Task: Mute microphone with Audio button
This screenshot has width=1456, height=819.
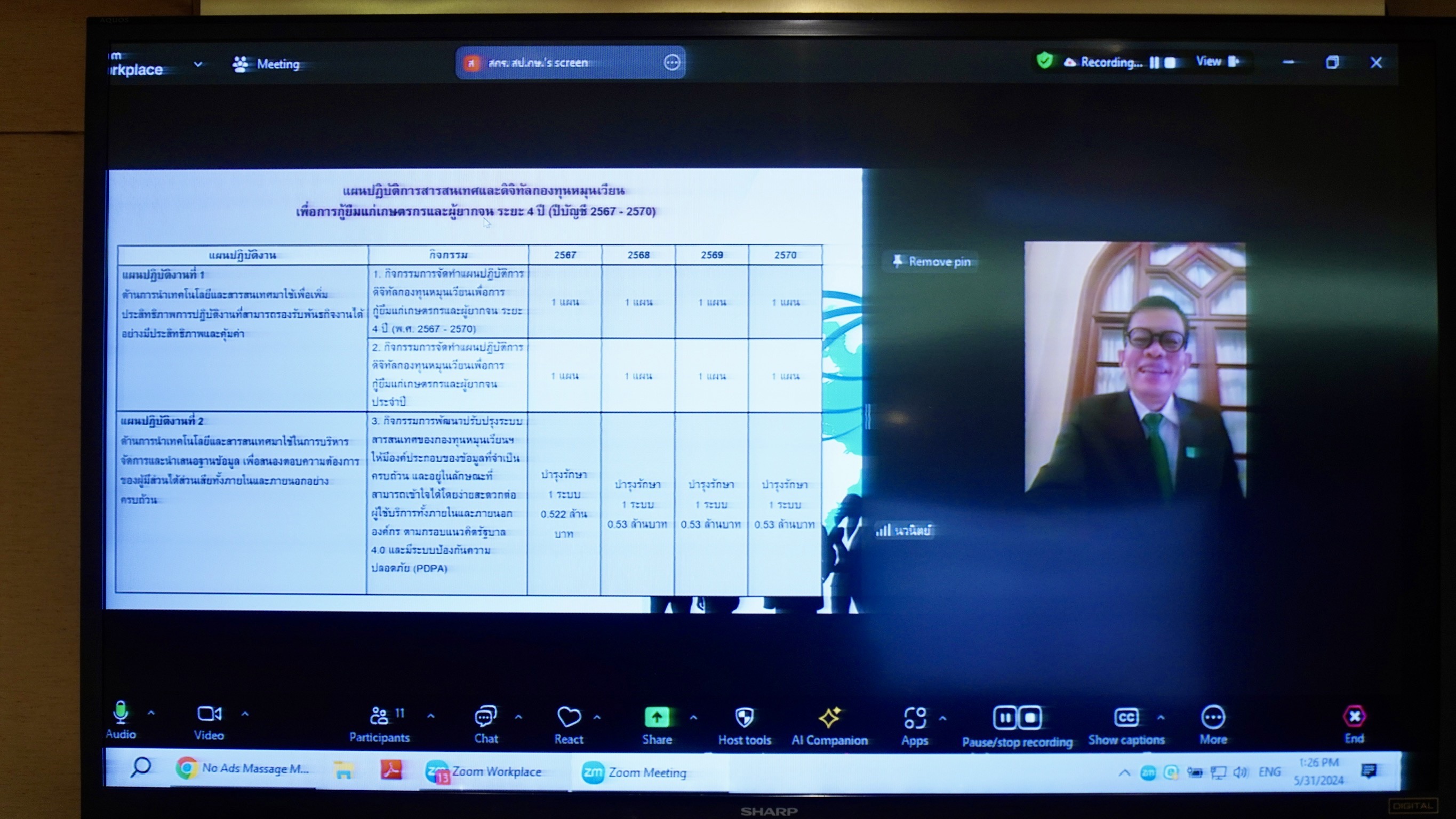Action: click(121, 720)
